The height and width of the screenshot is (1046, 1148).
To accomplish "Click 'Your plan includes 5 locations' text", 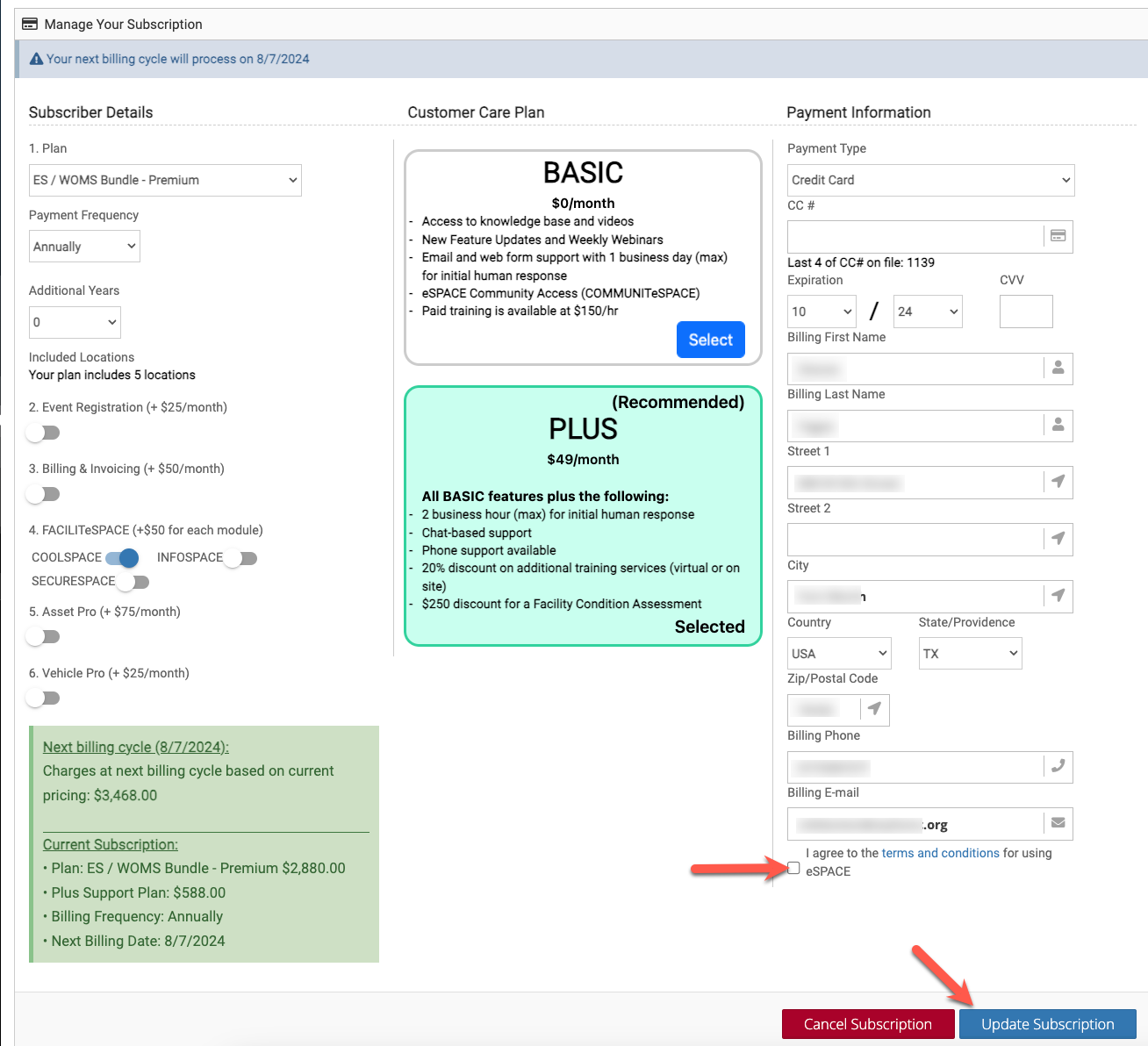I will coord(112,375).
